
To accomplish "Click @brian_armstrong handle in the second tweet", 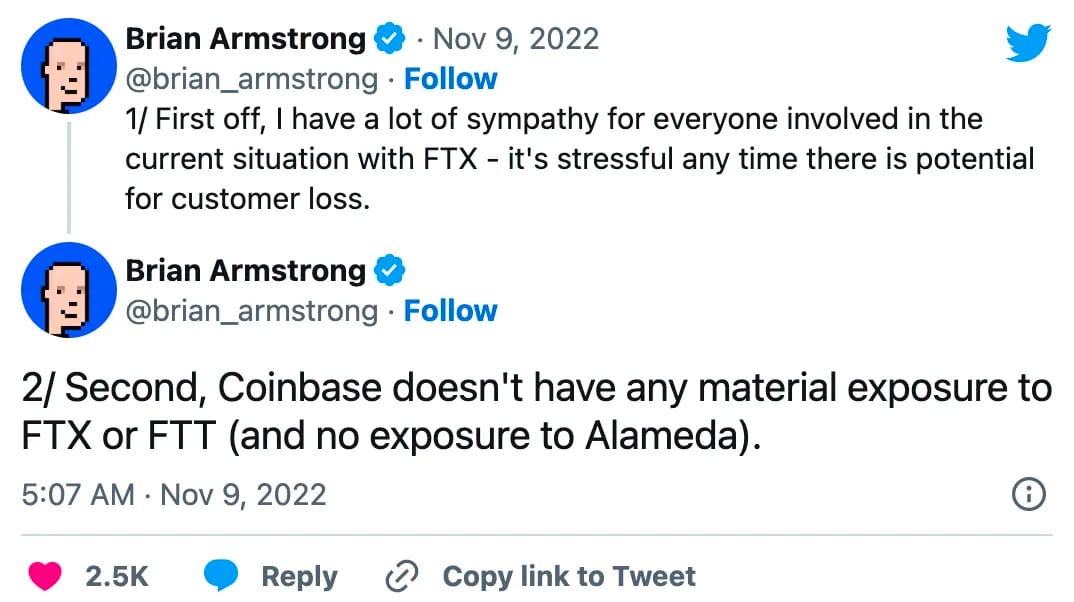I will pos(251,311).
